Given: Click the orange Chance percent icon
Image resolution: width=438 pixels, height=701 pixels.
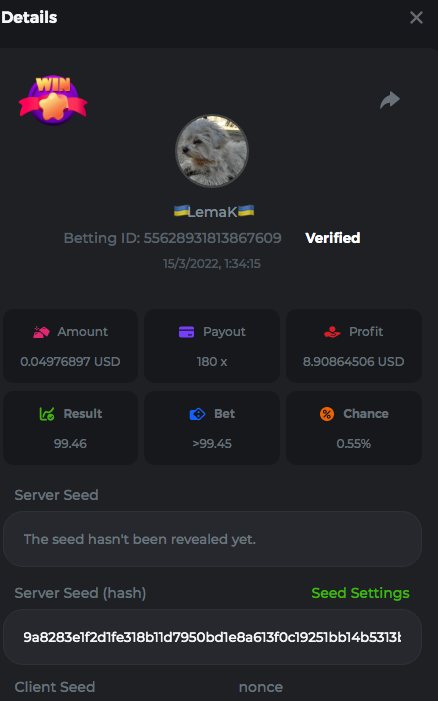Looking at the screenshot, I should pos(327,414).
